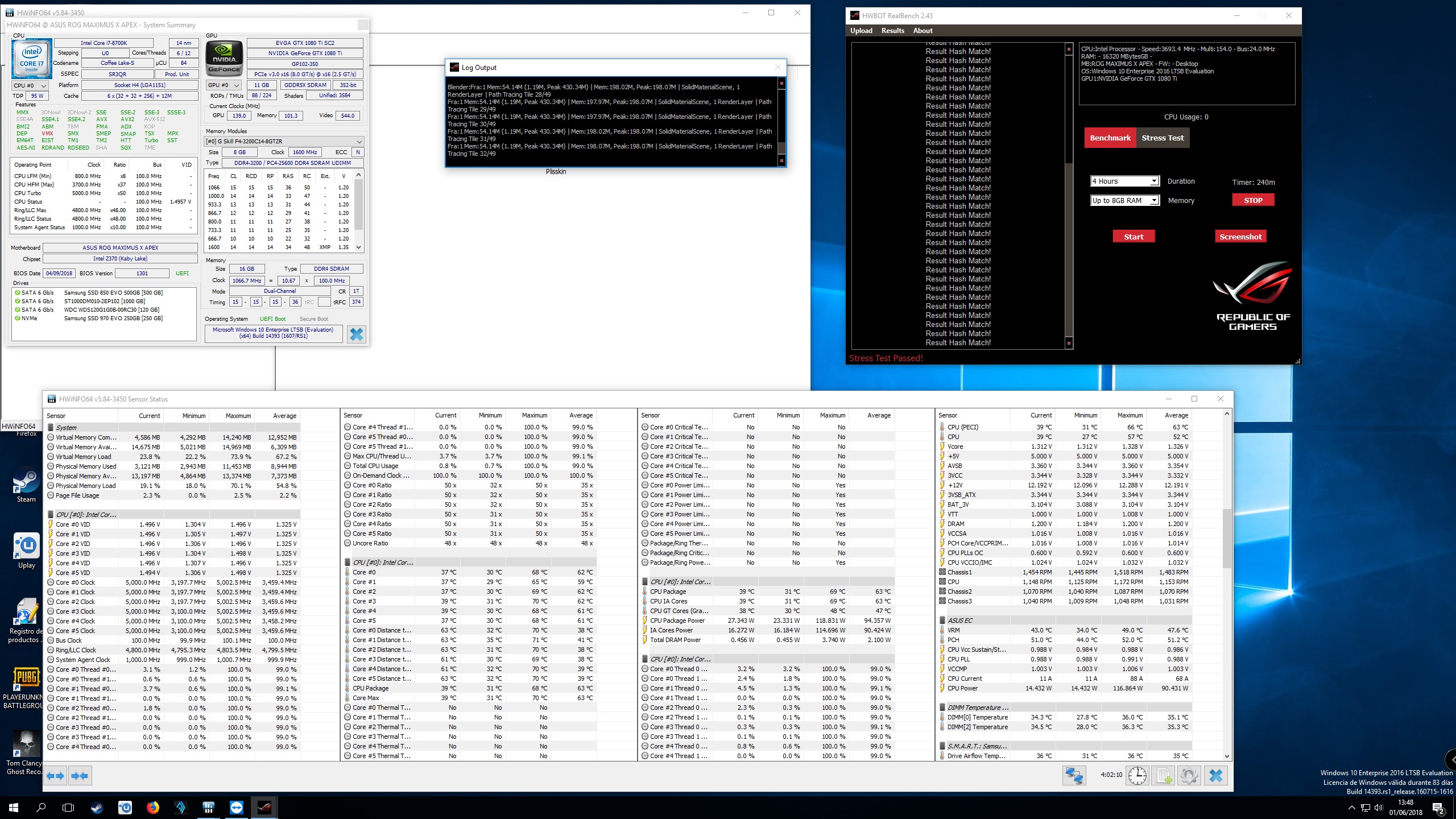Click the expand sensor columns arrows icon
Viewport: 1456px width, 819px height.
click(55, 776)
